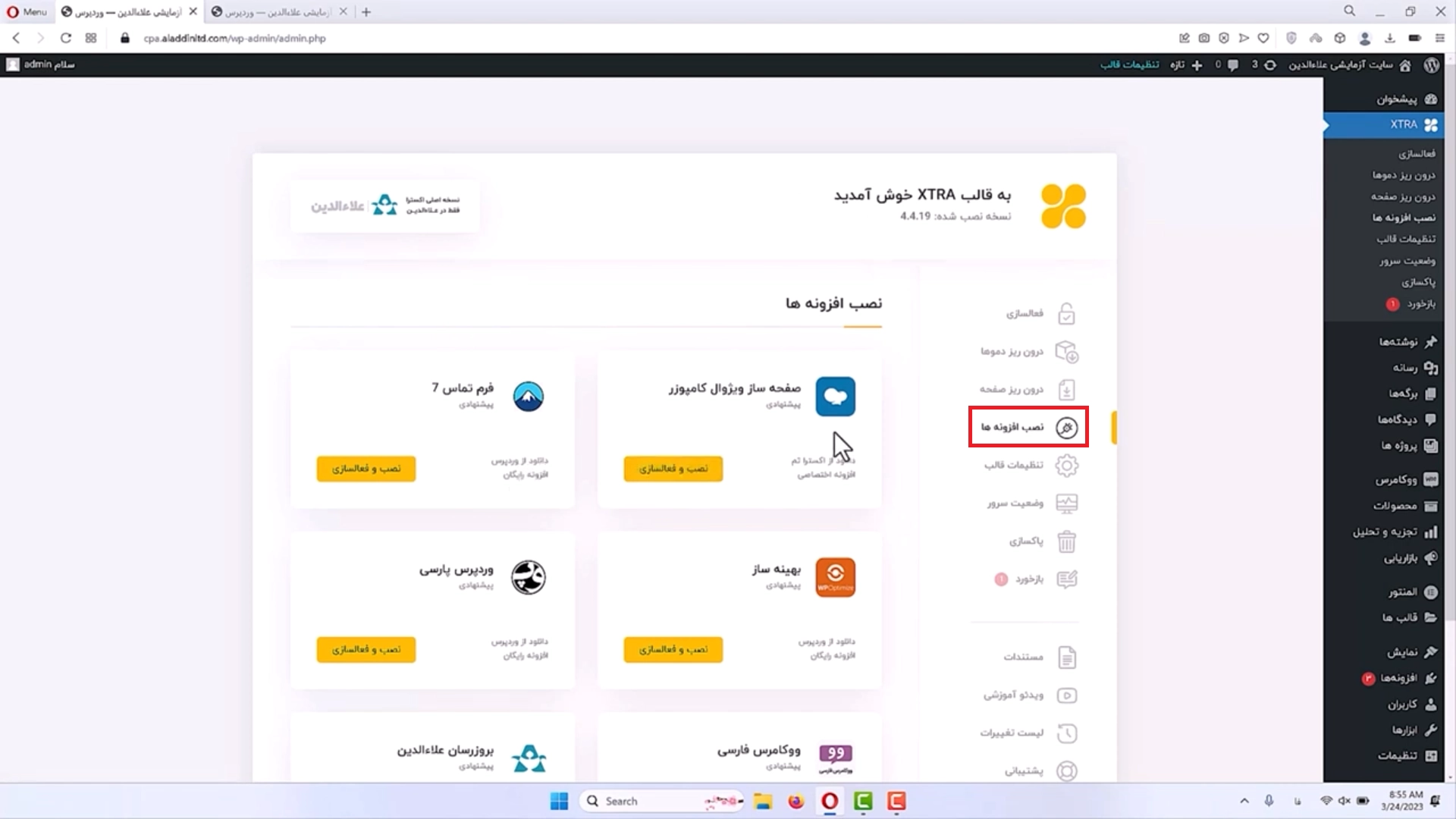Switch to the second browser tab
Image resolution: width=1456 pixels, height=819 pixels.
point(278,12)
